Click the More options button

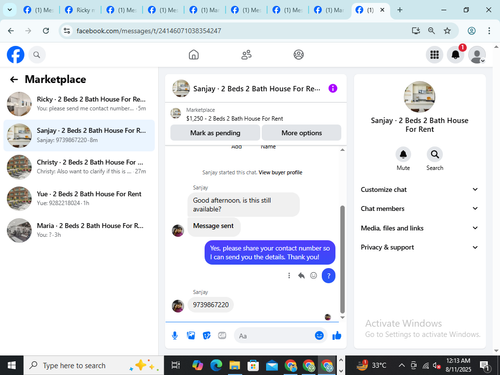(x=301, y=133)
